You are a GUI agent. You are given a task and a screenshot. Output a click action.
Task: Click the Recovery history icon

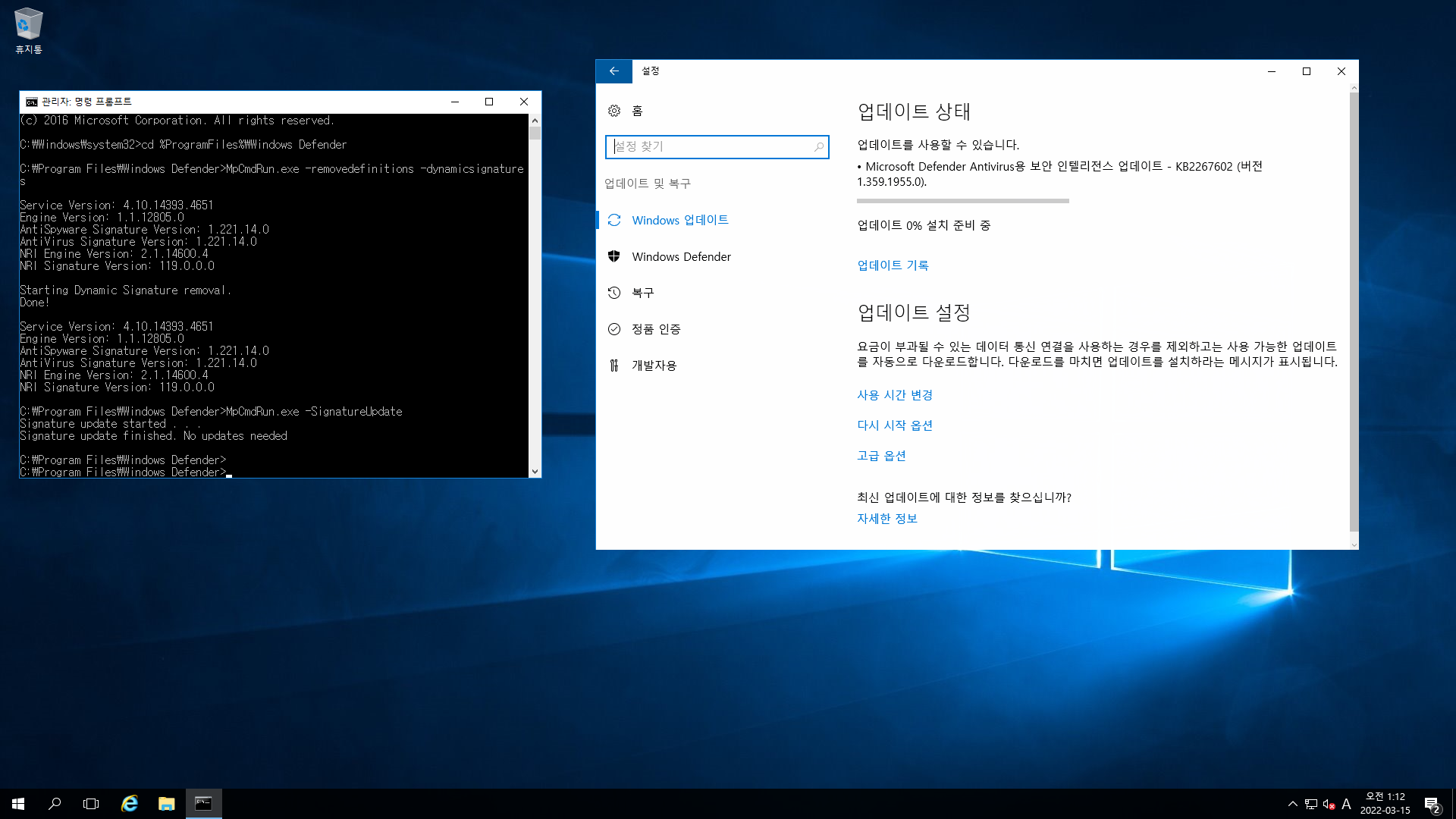click(x=614, y=293)
